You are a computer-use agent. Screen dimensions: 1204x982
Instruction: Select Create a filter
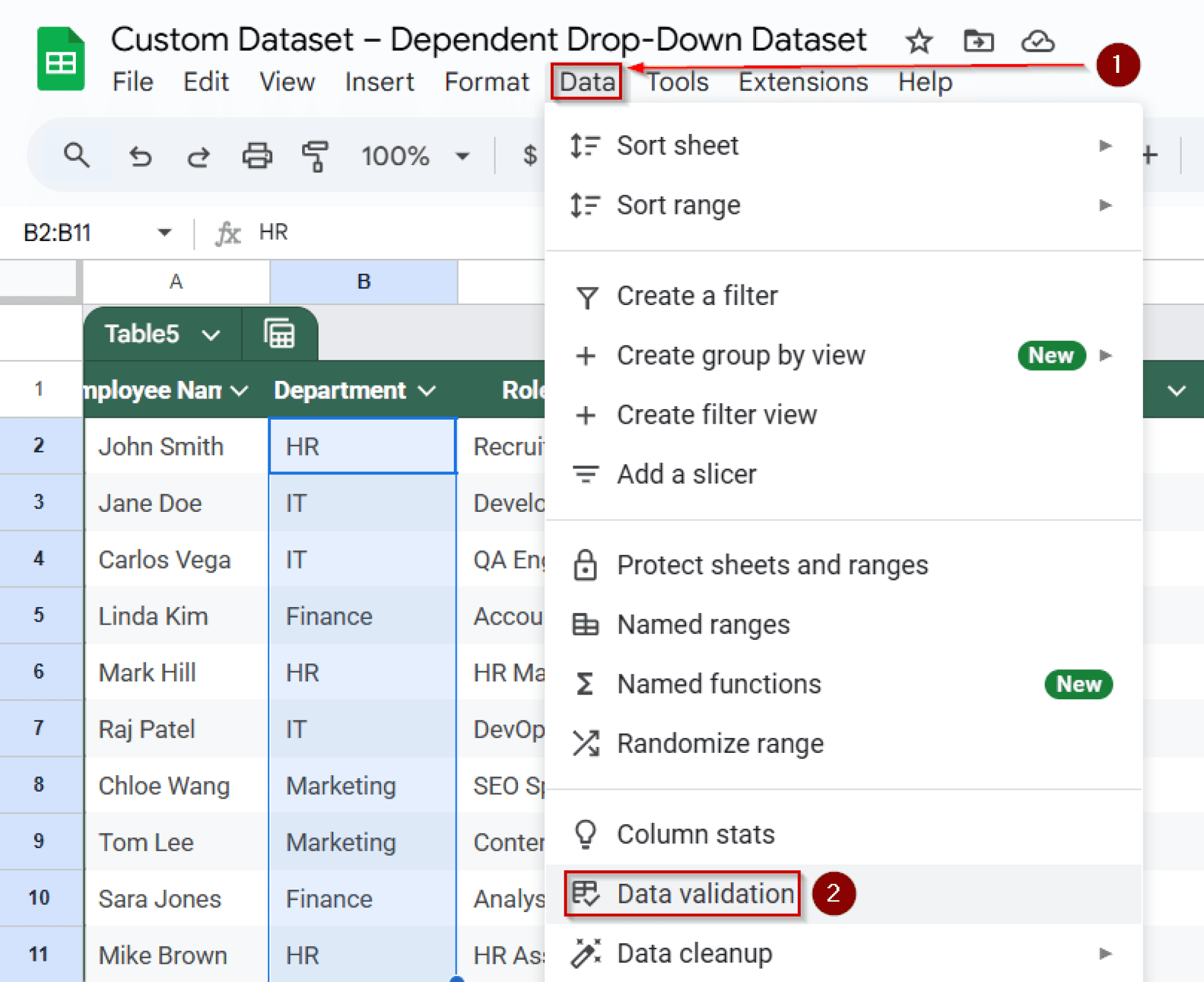[x=697, y=296]
